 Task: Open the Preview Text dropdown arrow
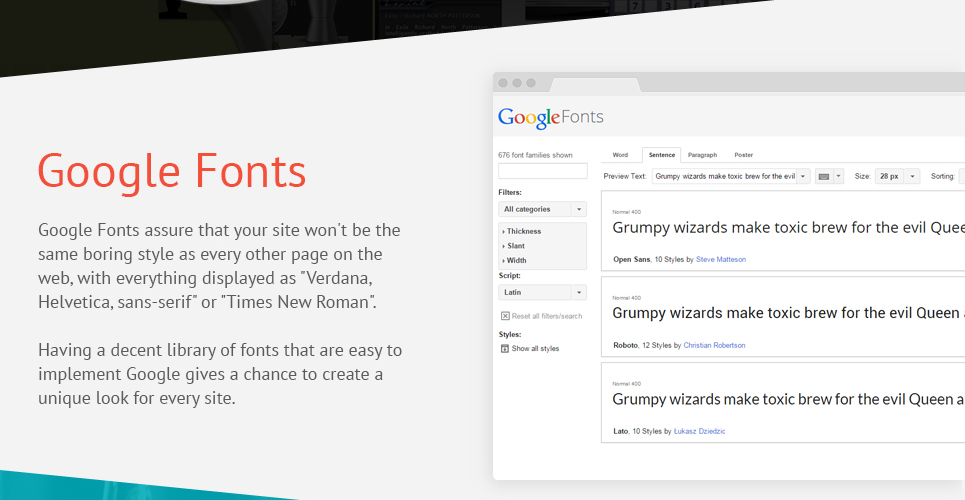pyautogui.click(x=803, y=177)
